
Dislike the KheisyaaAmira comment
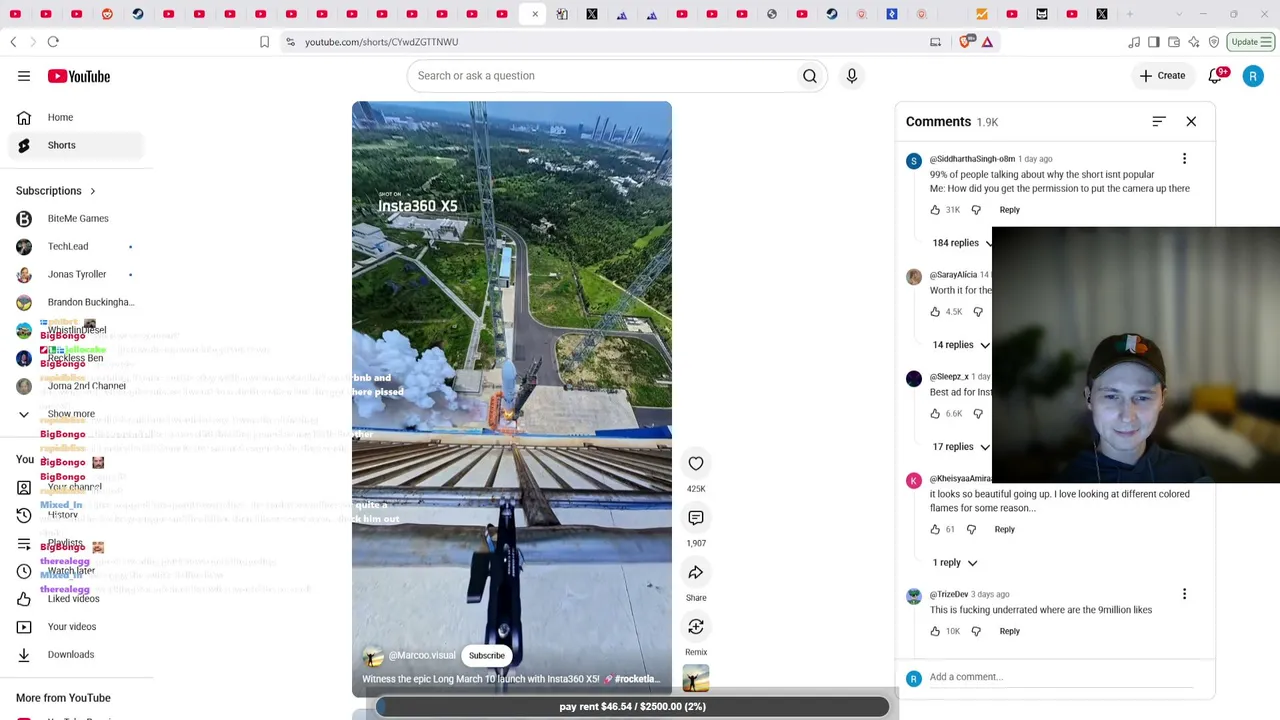click(x=971, y=529)
